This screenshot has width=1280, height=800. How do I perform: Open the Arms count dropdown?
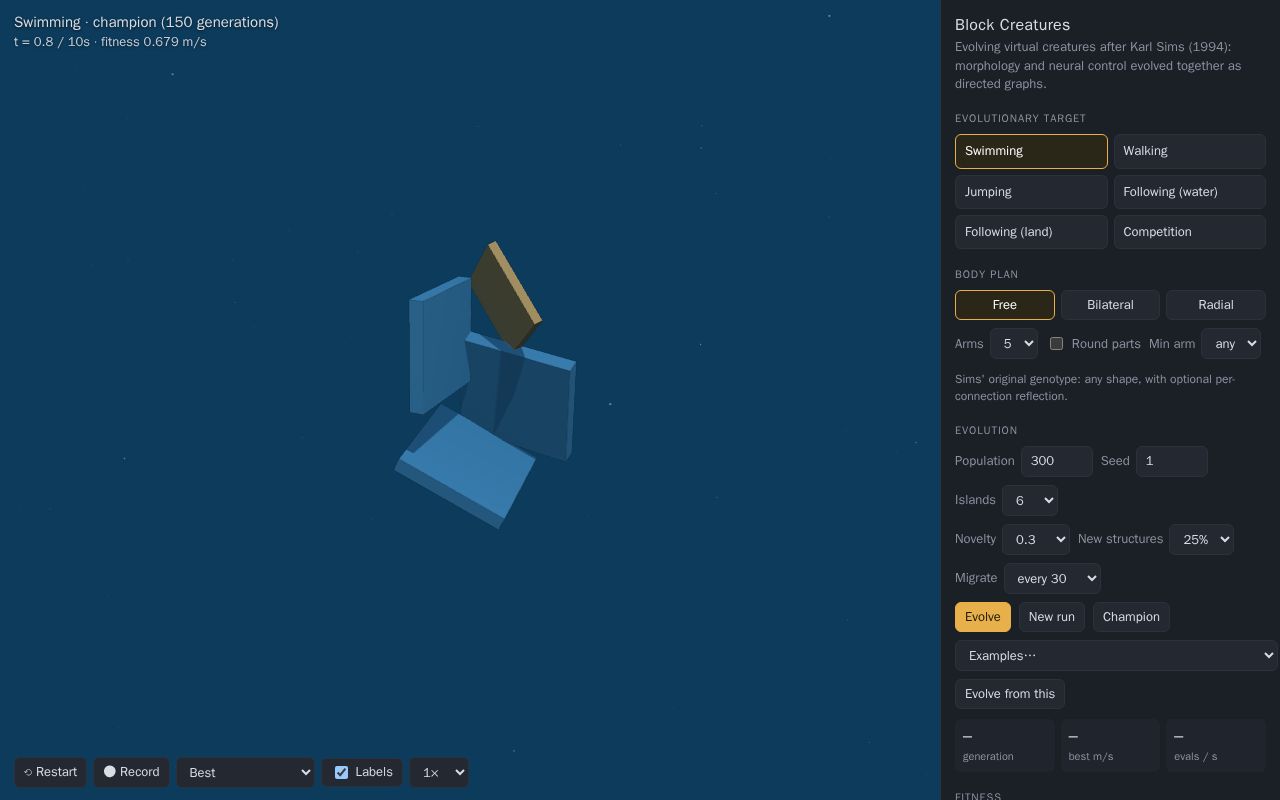(1014, 344)
